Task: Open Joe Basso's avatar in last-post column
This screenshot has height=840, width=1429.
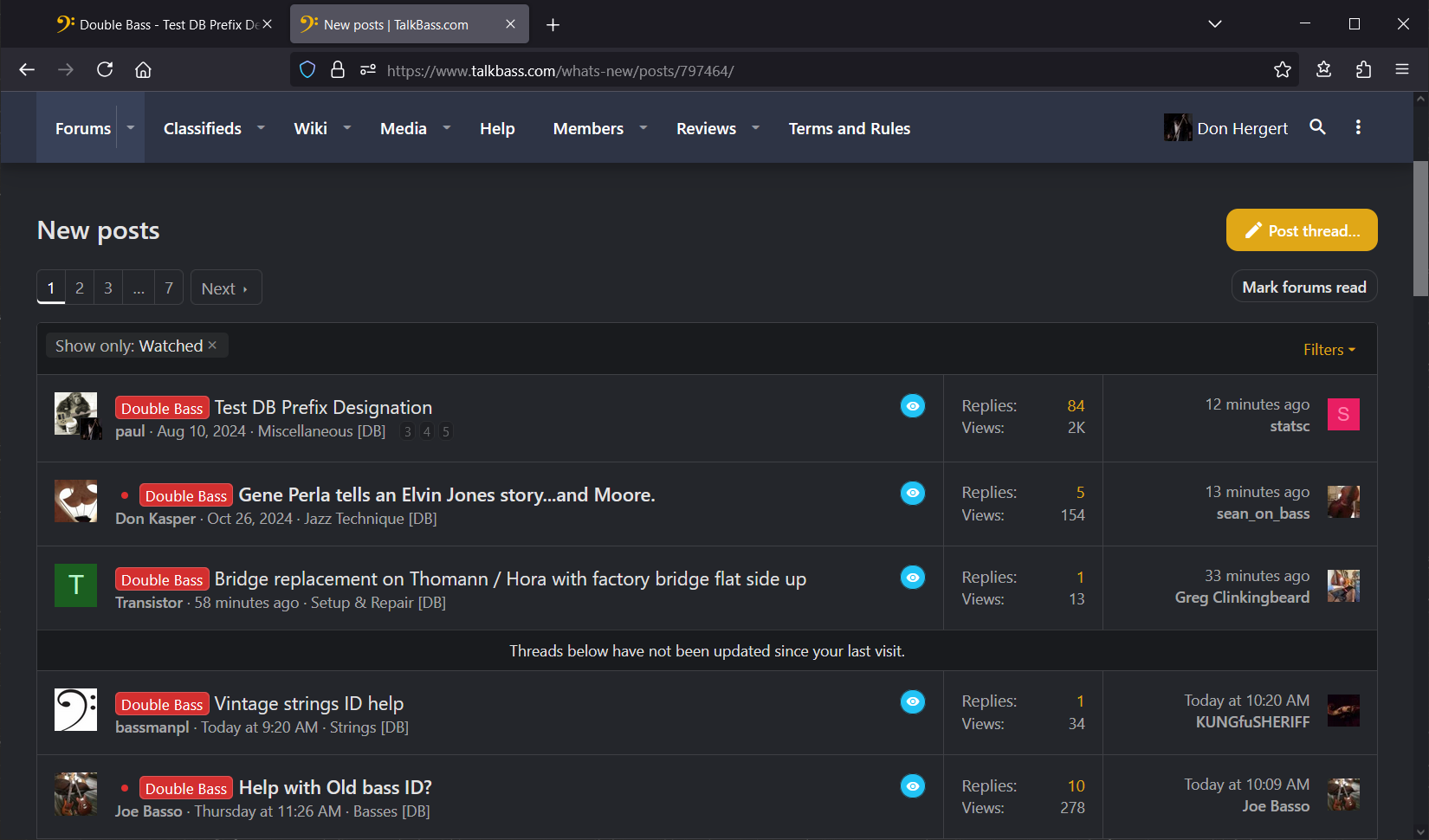Action: [1343, 795]
